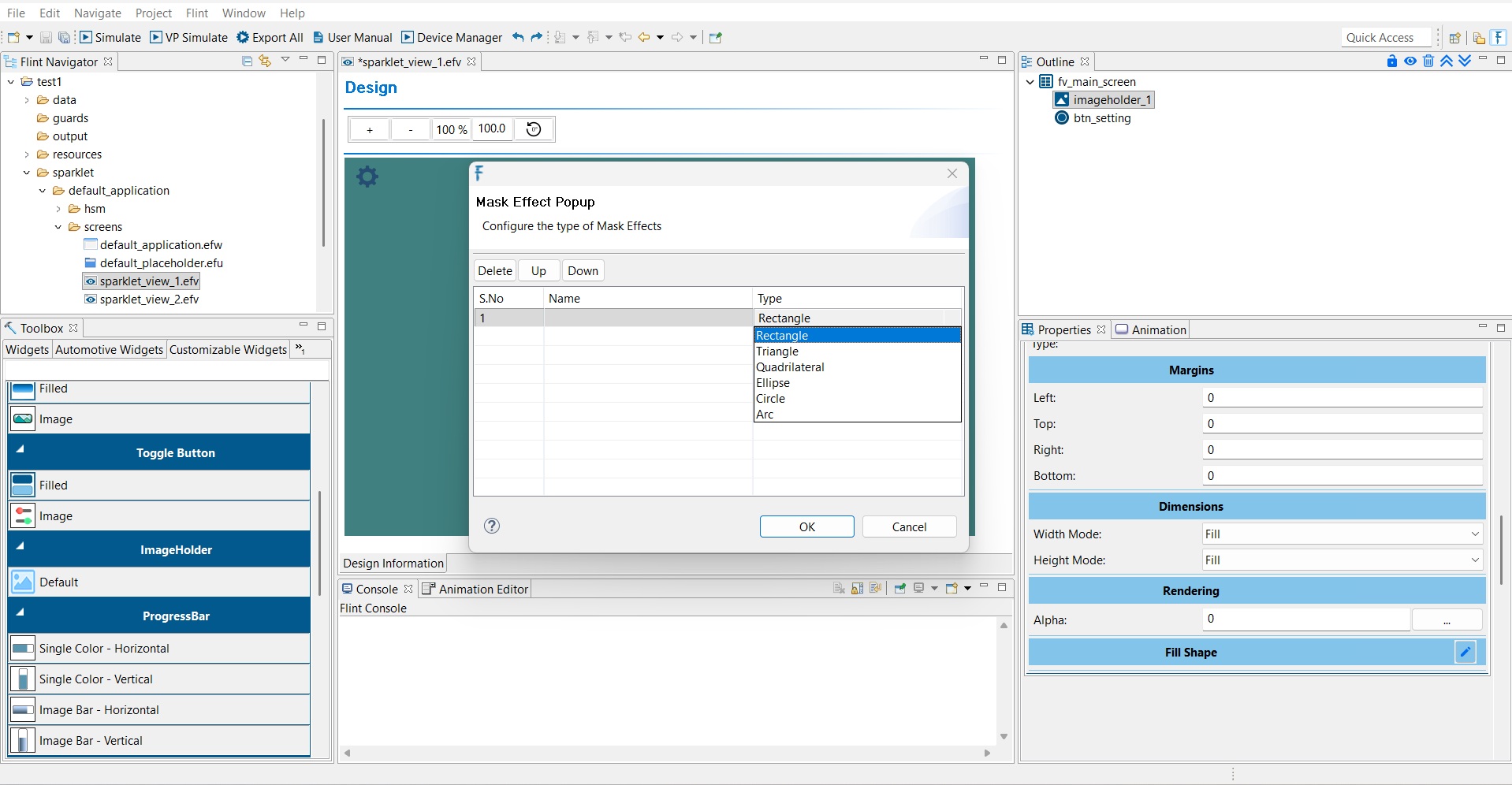This screenshot has height=785, width=1512.
Task: Select sparklet_view_2.efv in Flint Navigator
Action: click(x=149, y=299)
